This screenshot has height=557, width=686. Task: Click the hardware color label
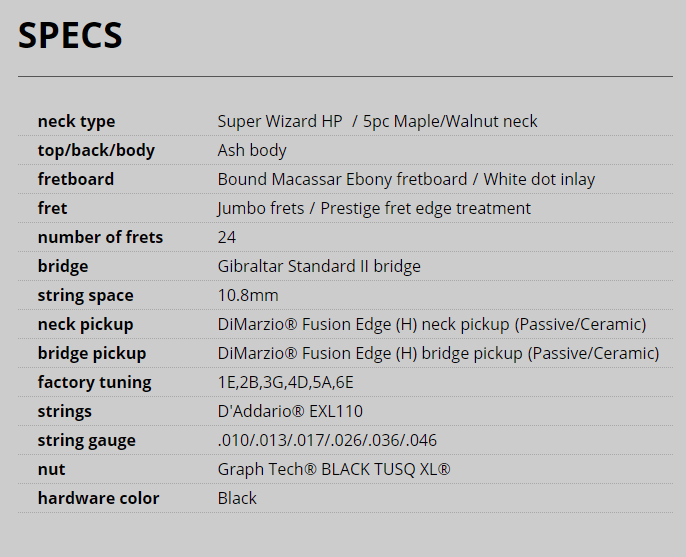[x=98, y=498]
